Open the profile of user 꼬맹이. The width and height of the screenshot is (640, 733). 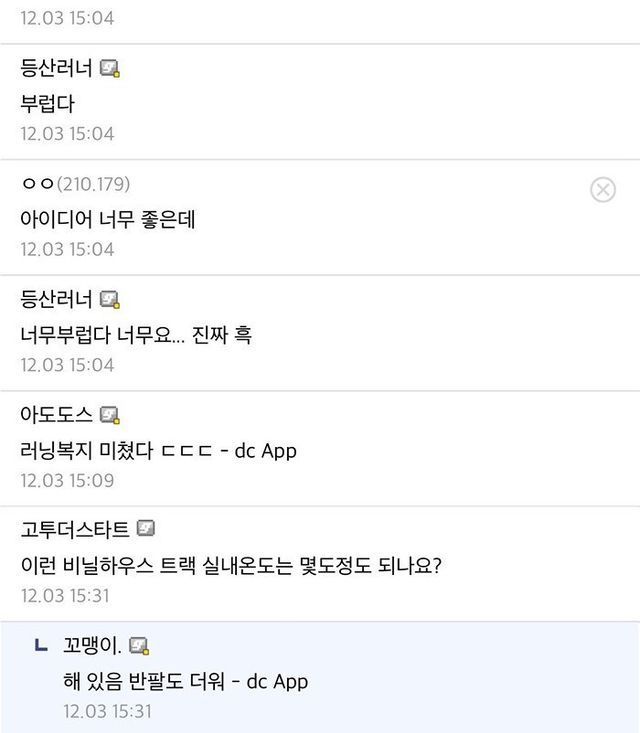pyautogui.click(x=92, y=646)
